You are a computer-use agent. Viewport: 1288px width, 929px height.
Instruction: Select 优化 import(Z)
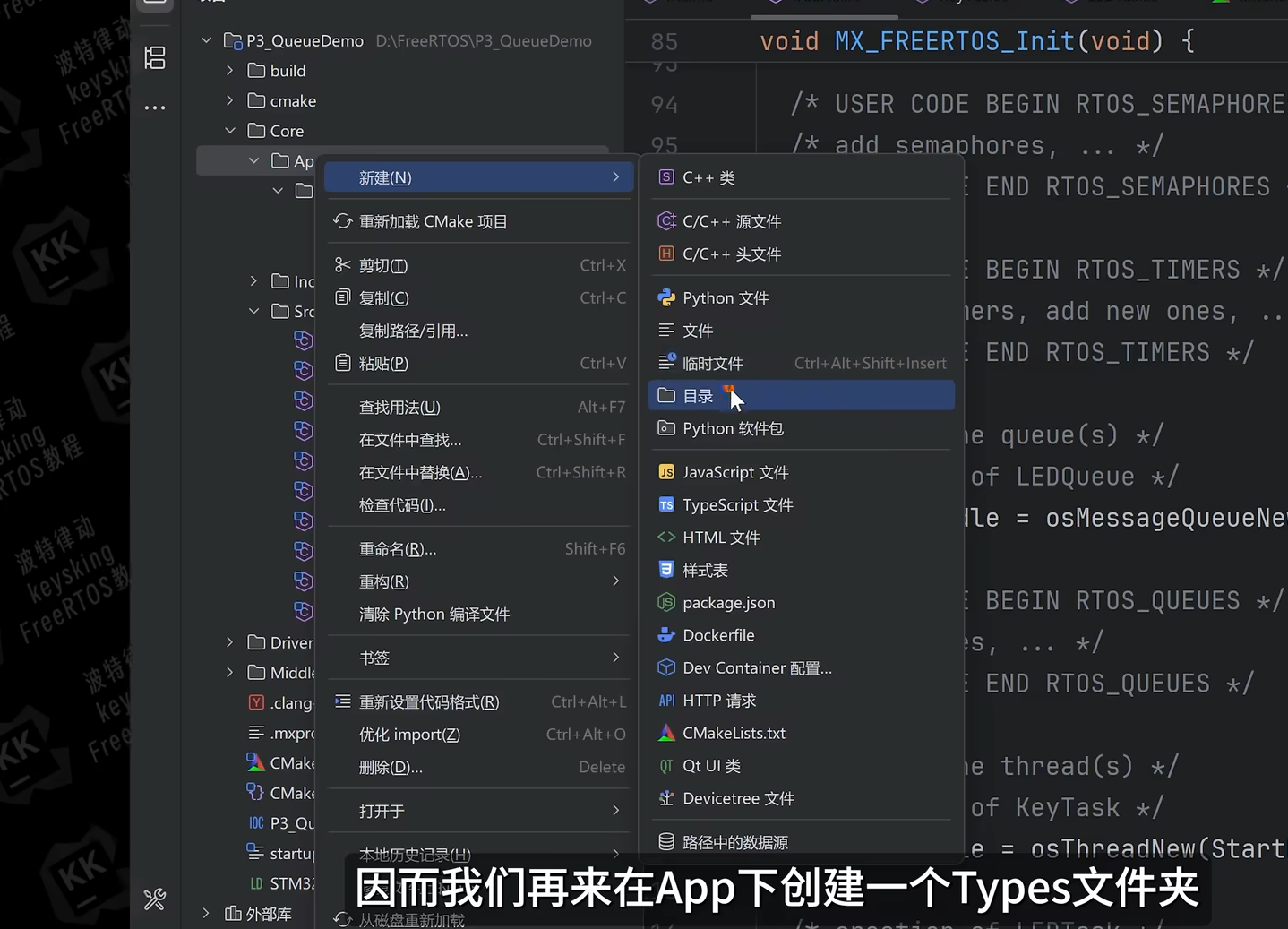point(478,735)
